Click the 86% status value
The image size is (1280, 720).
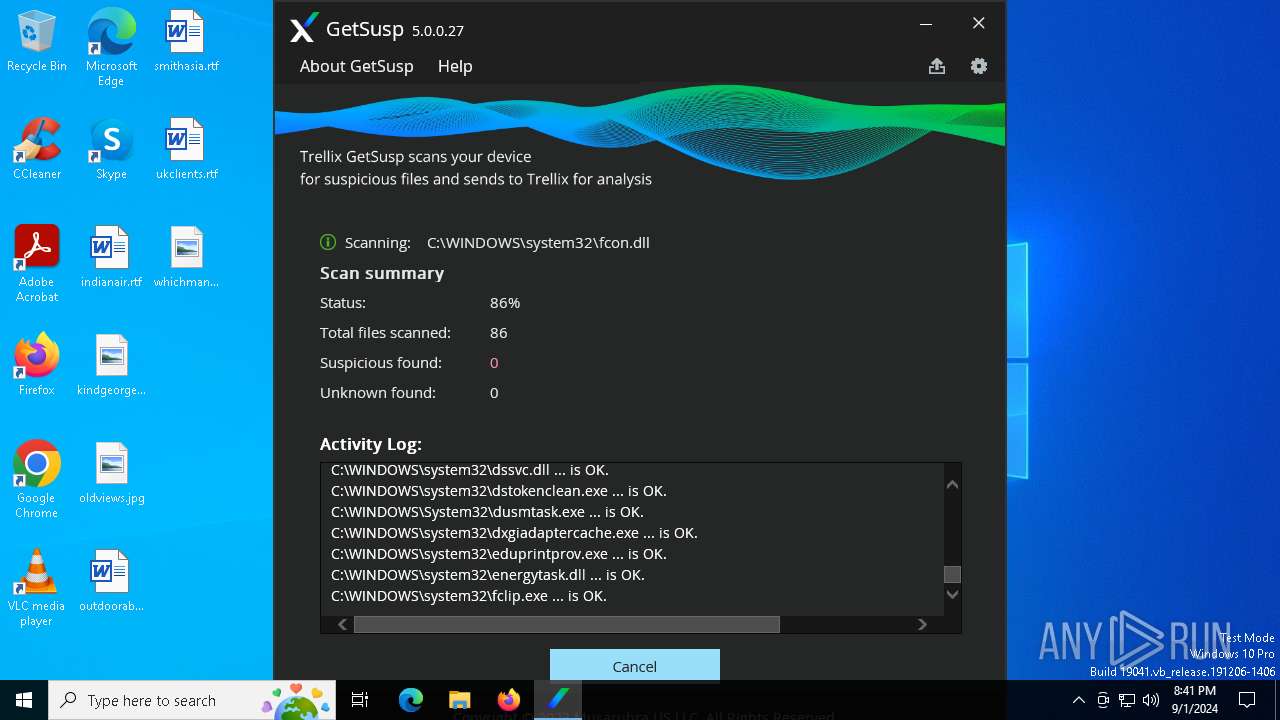point(505,302)
